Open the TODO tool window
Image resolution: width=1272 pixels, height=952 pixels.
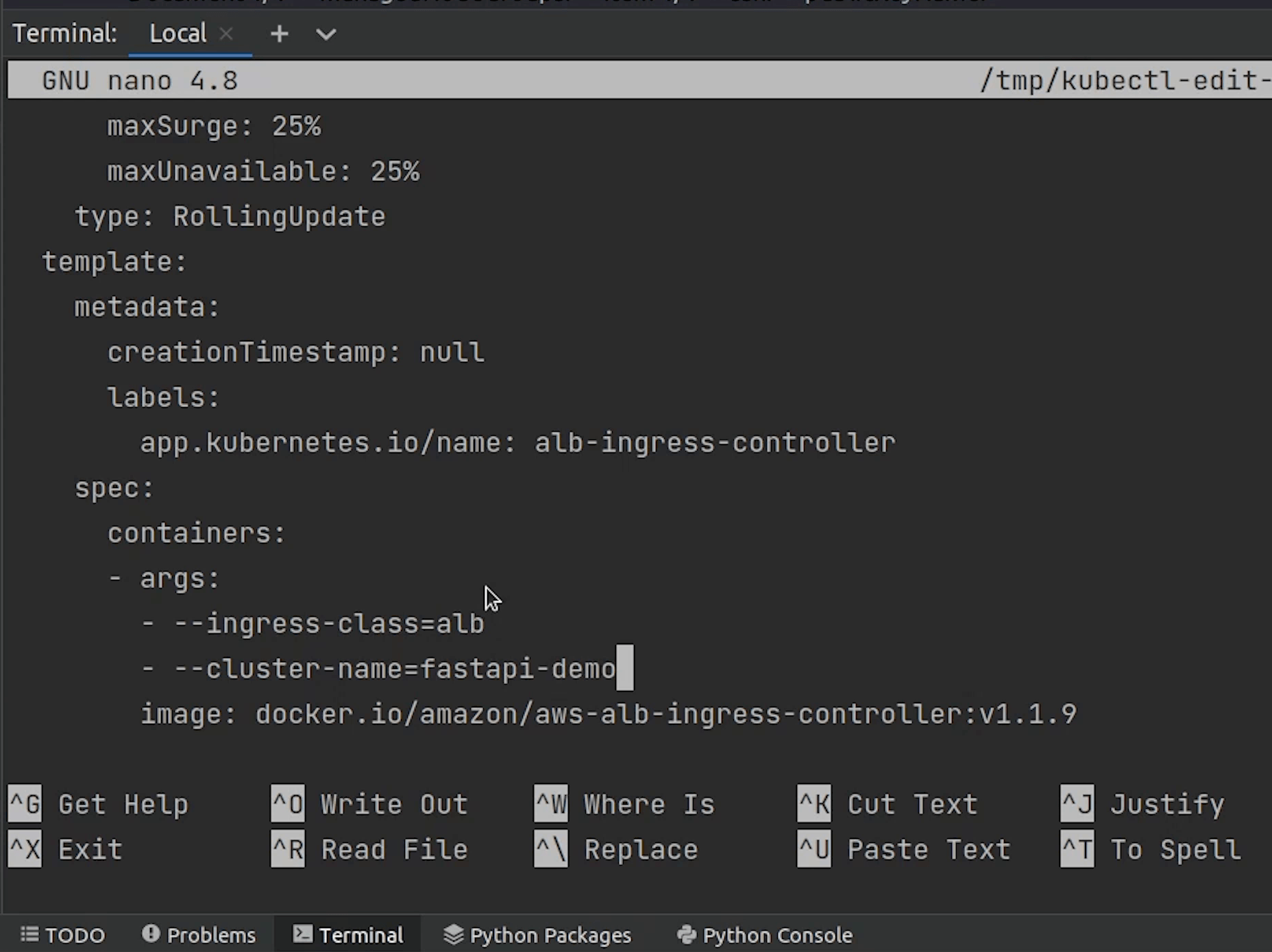63,935
